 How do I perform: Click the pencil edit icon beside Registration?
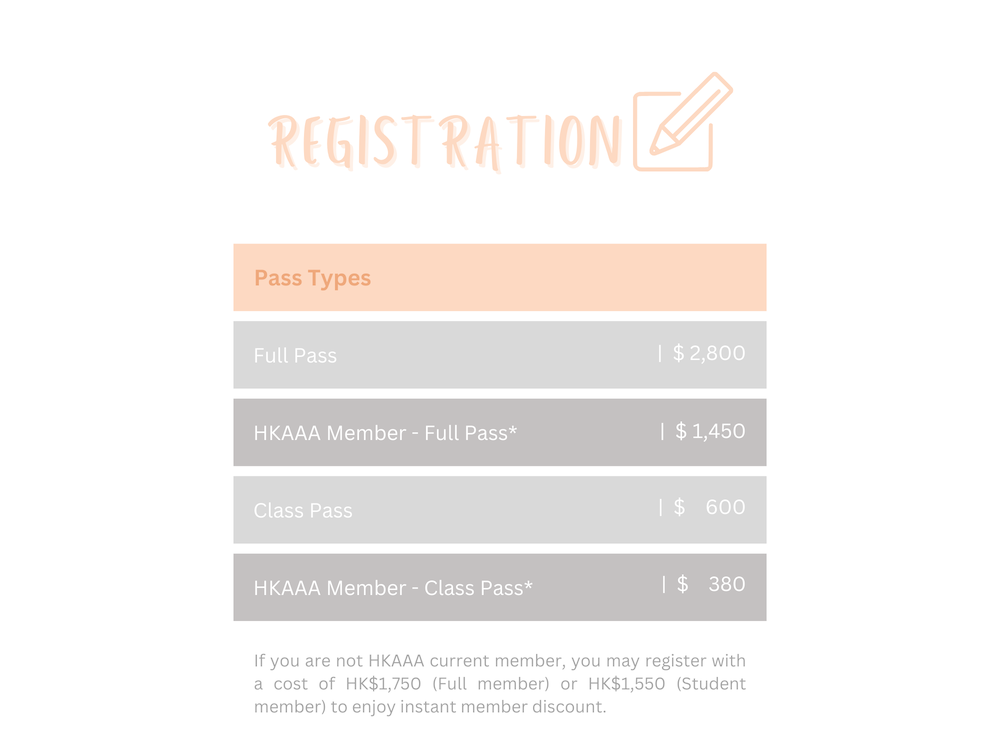(x=682, y=122)
